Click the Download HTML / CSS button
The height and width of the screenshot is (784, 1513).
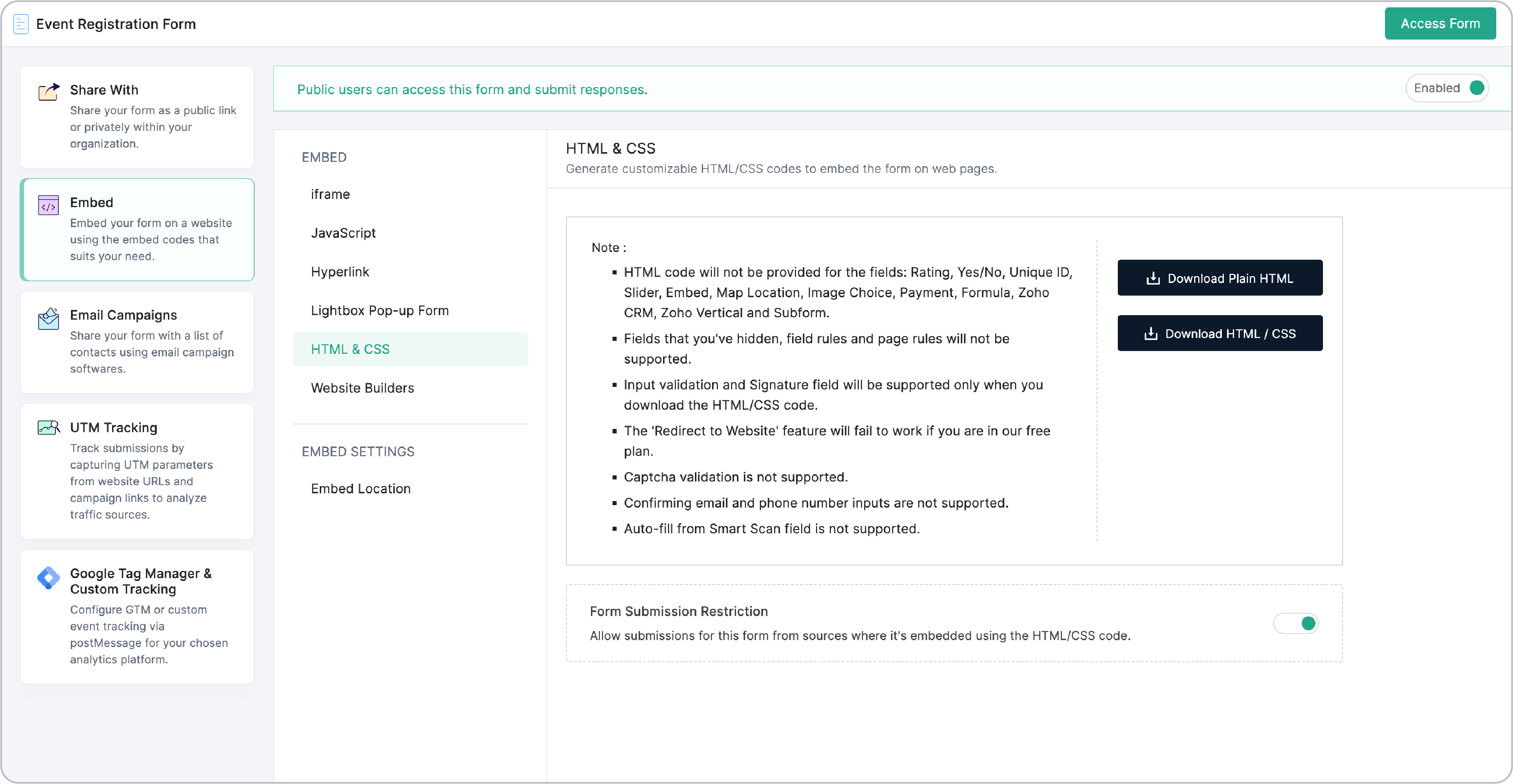(x=1219, y=333)
